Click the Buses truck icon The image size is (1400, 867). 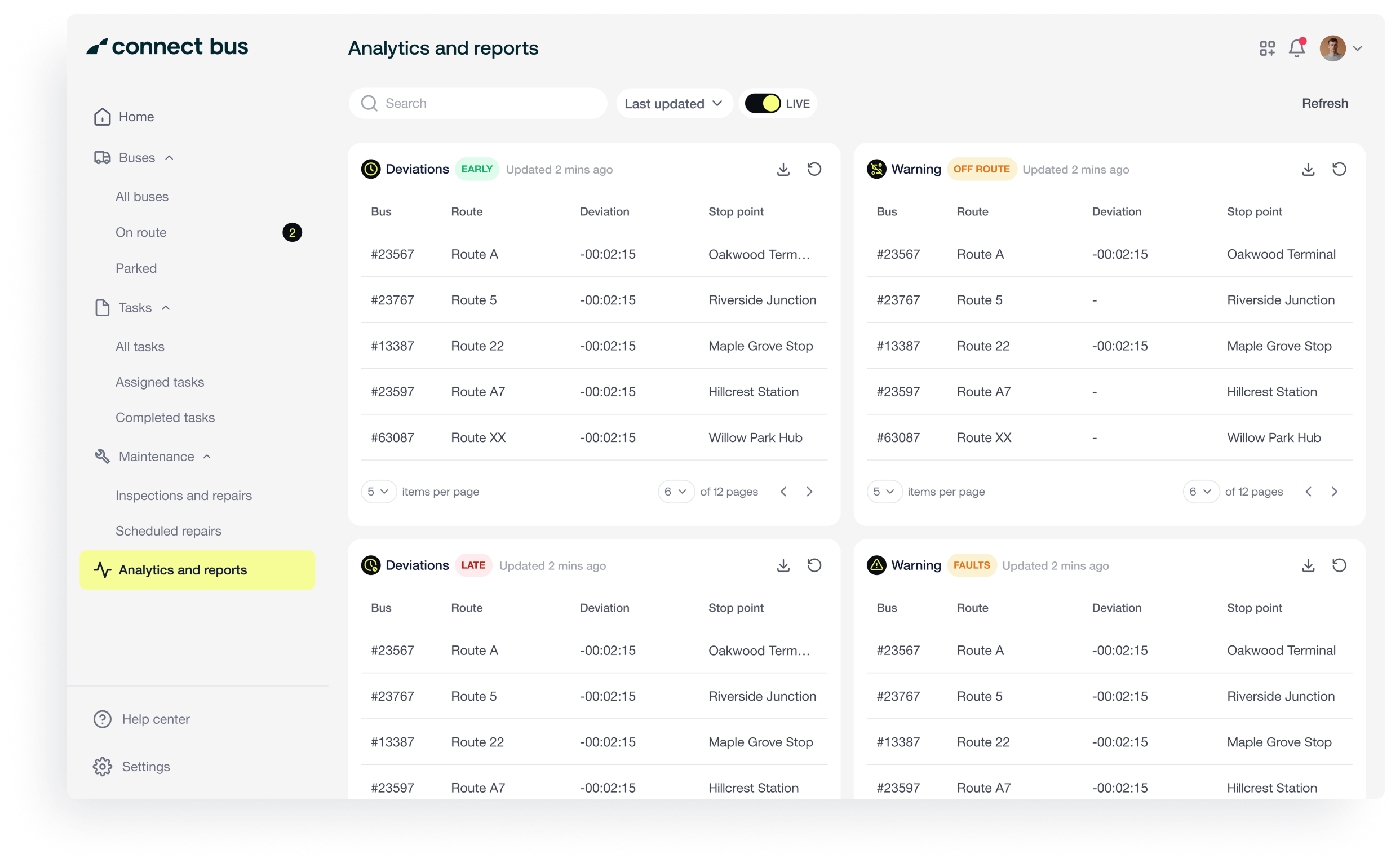(103, 158)
